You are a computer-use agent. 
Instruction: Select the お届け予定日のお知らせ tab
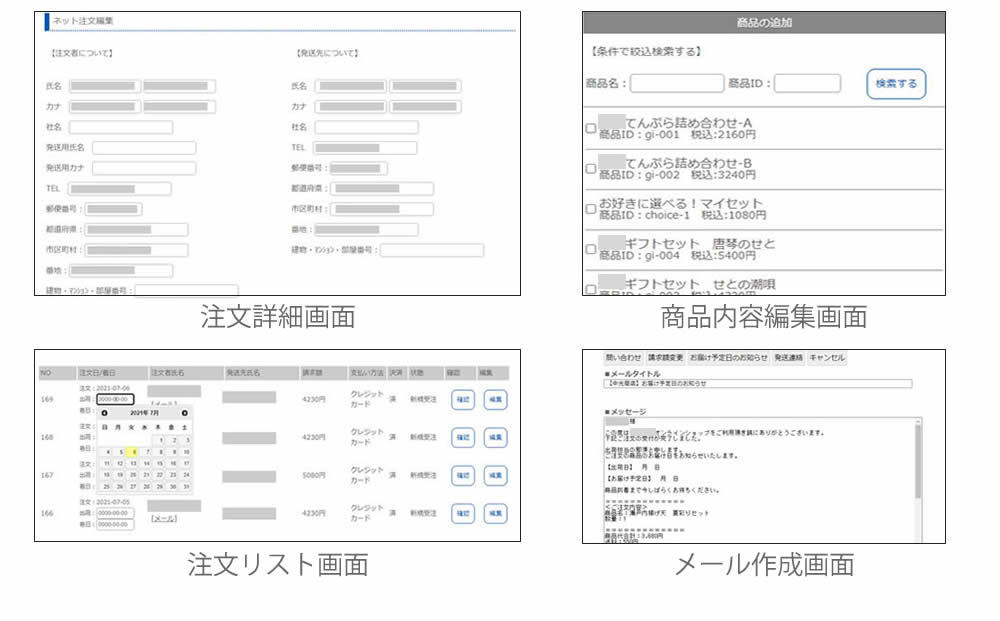(x=726, y=357)
